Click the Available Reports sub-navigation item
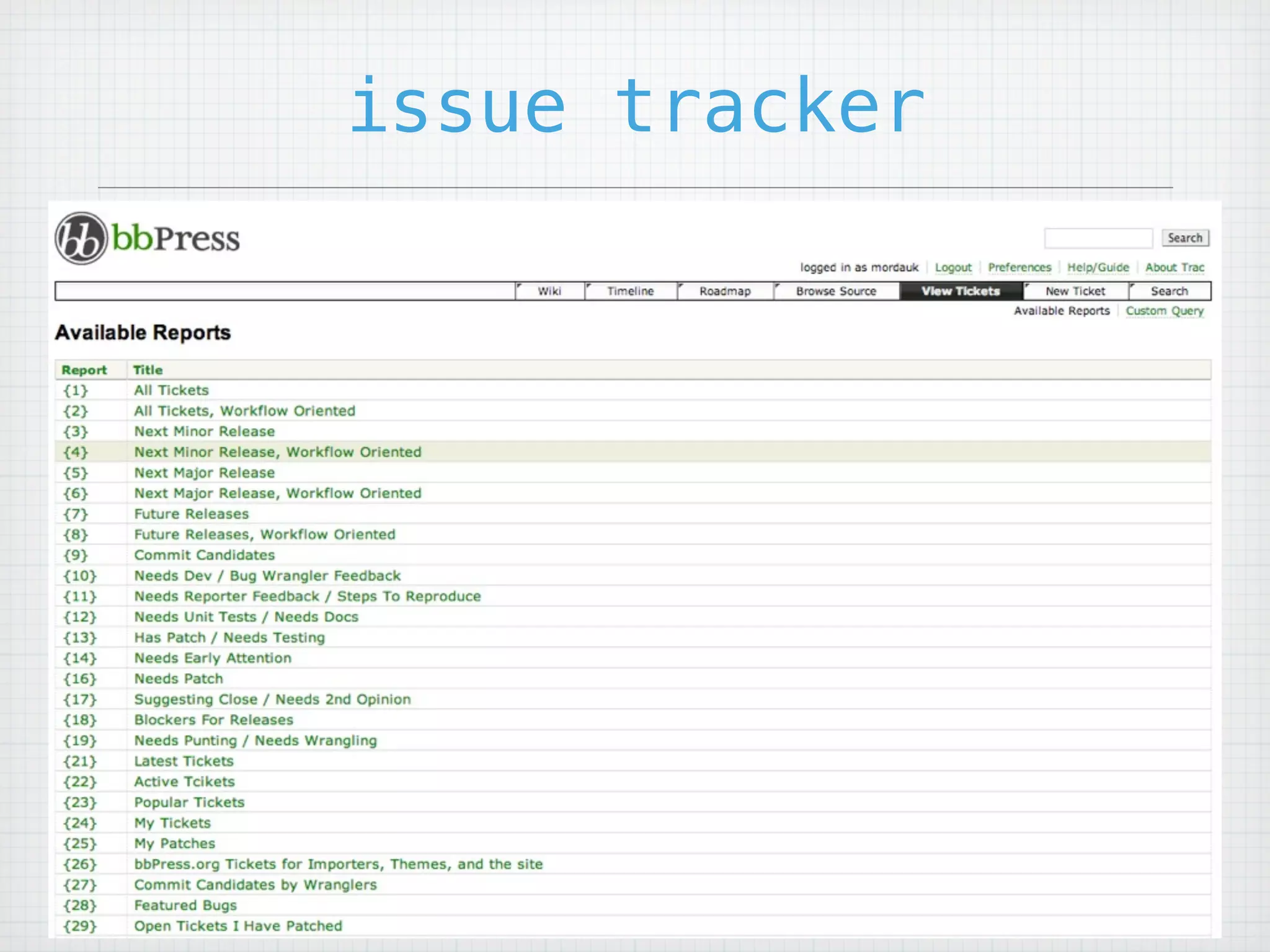This screenshot has width=1270, height=952. (x=1062, y=311)
